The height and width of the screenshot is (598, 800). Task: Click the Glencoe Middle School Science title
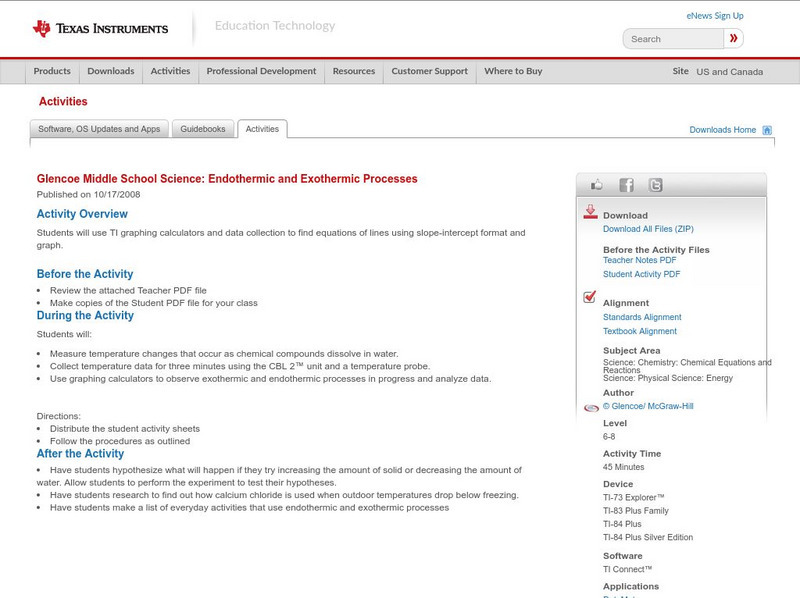227,179
